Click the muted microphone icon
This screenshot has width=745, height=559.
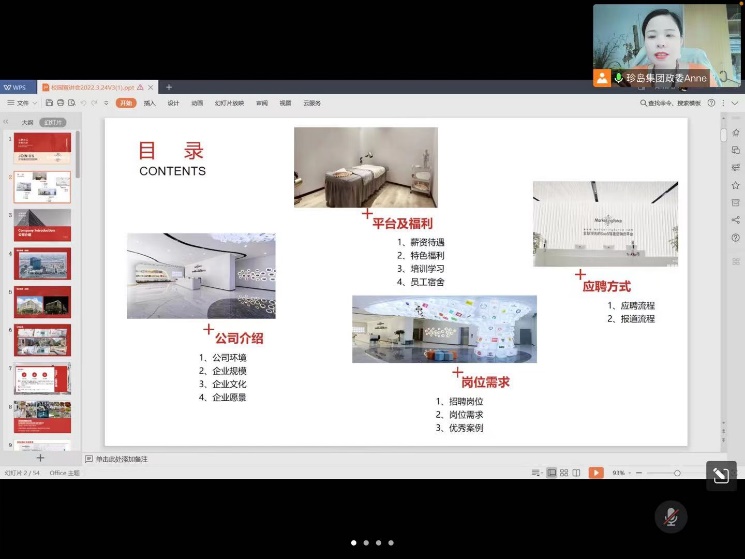[670, 516]
